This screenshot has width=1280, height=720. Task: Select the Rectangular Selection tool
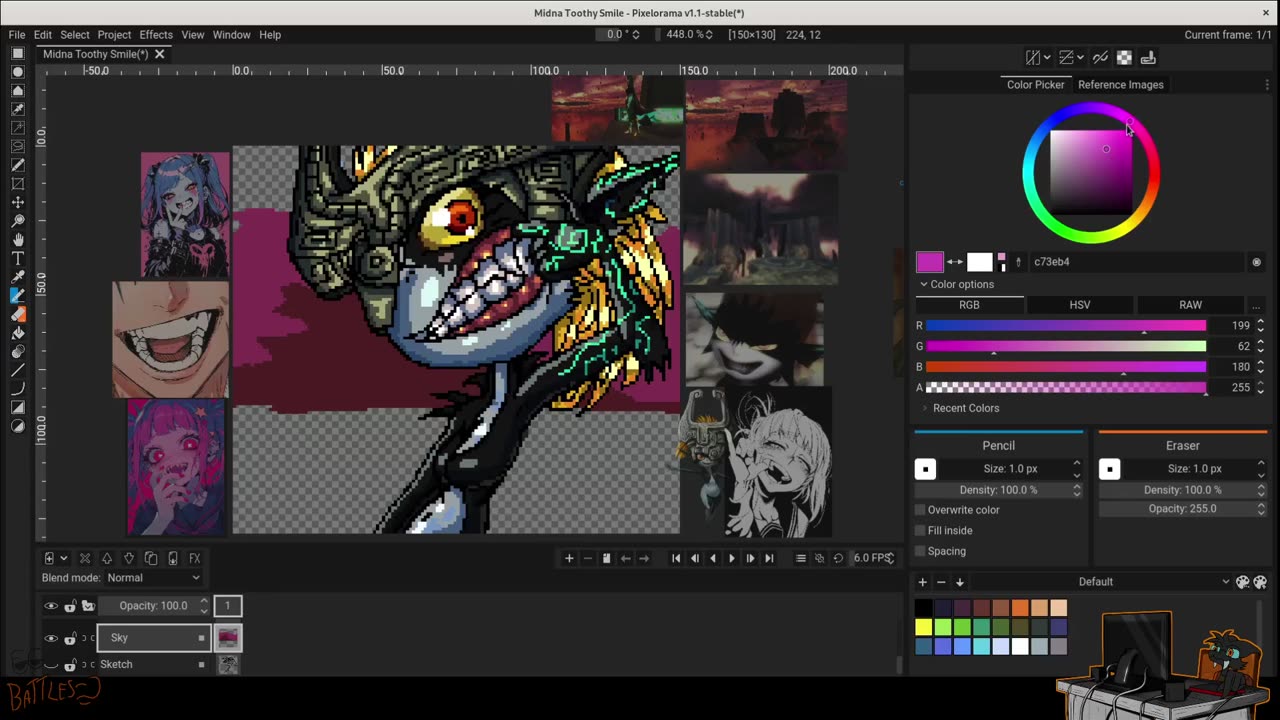tap(18, 53)
